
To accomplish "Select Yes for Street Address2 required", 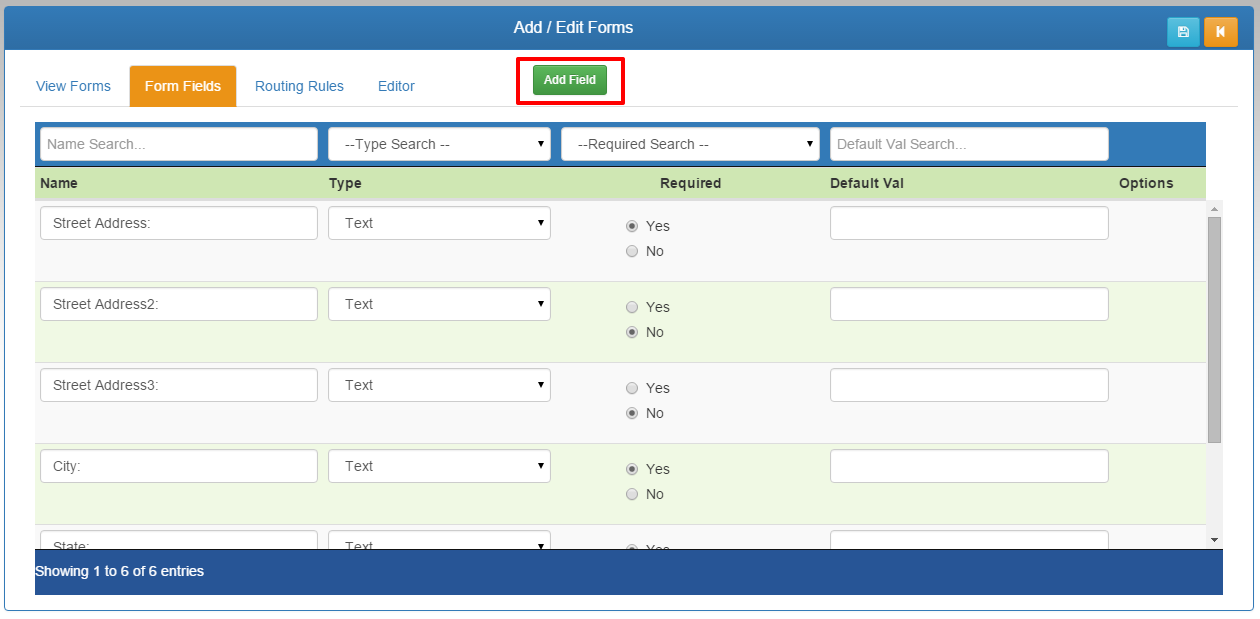I will coord(632,307).
